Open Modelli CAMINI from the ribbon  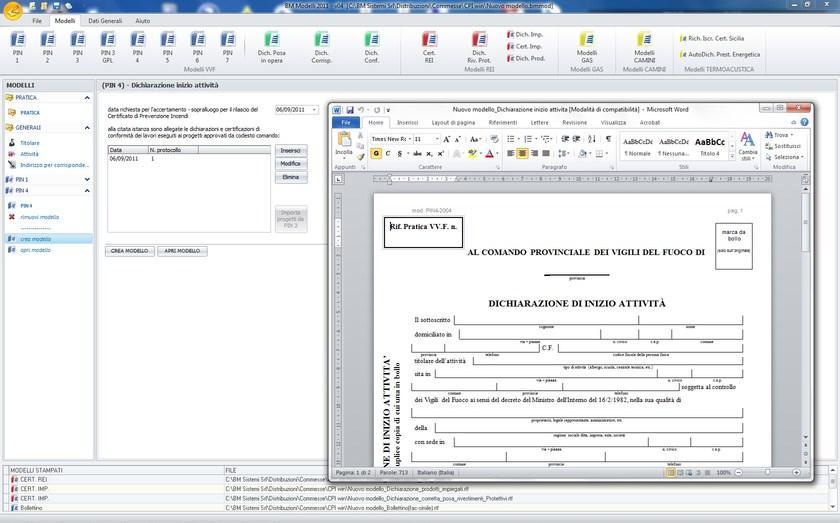645,45
